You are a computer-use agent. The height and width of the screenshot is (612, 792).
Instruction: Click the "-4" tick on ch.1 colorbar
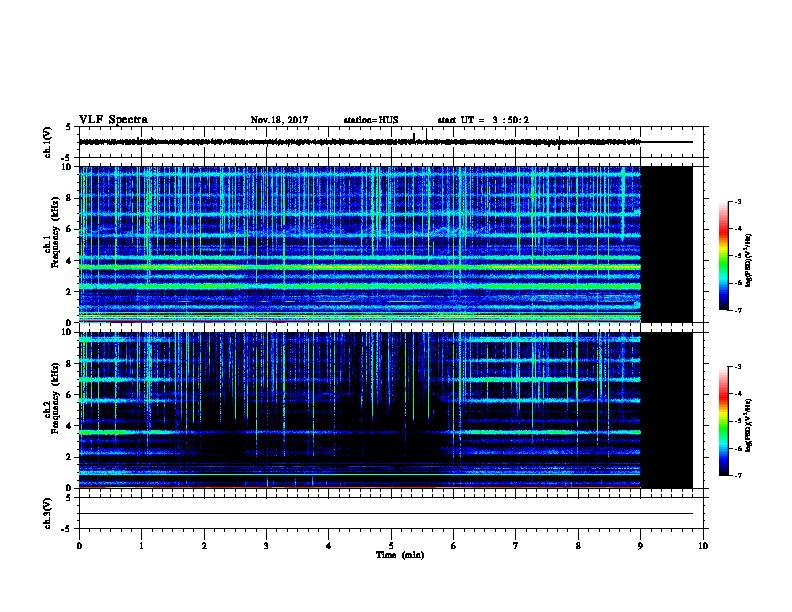coord(737,229)
